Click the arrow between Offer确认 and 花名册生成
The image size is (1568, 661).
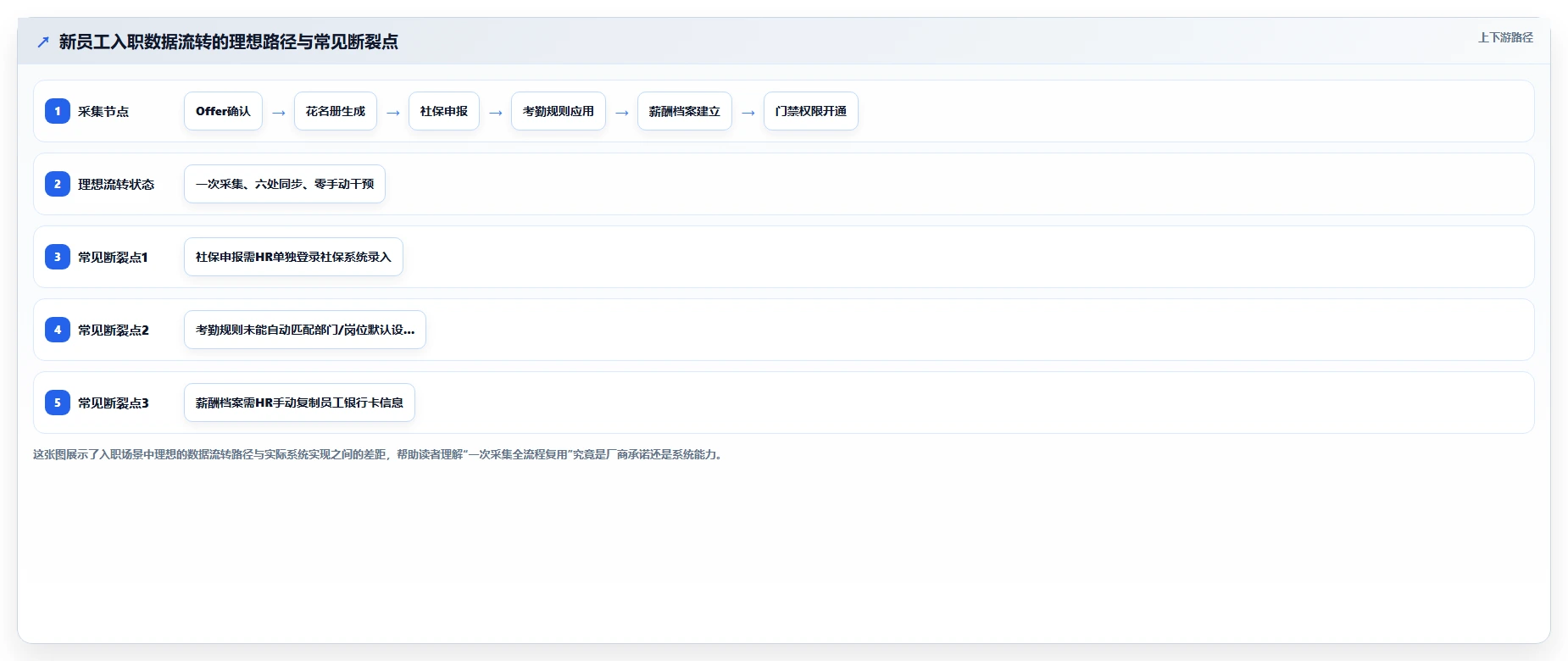[279, 113]
